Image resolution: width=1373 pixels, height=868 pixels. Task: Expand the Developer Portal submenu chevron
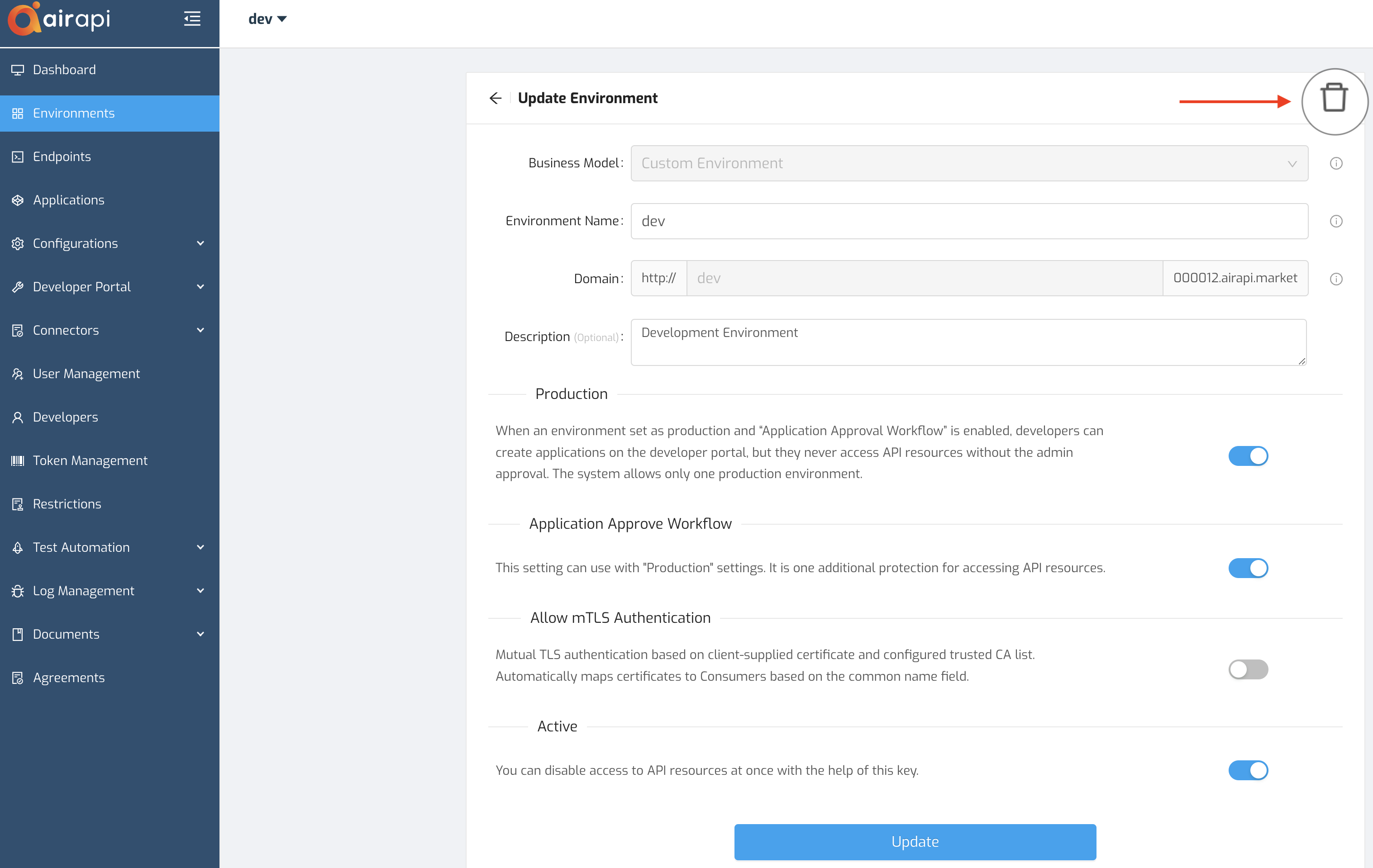(200, 287)
